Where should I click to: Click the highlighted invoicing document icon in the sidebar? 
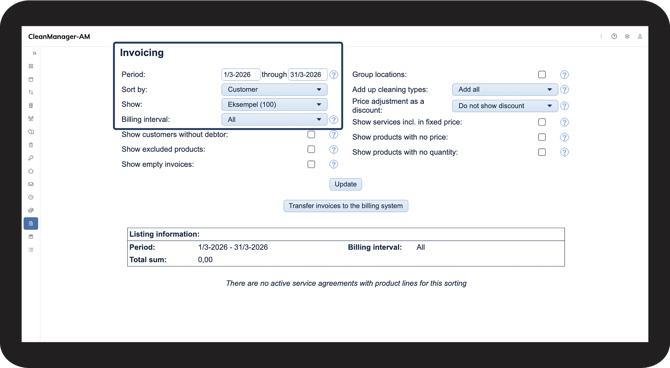click(31, 224)
